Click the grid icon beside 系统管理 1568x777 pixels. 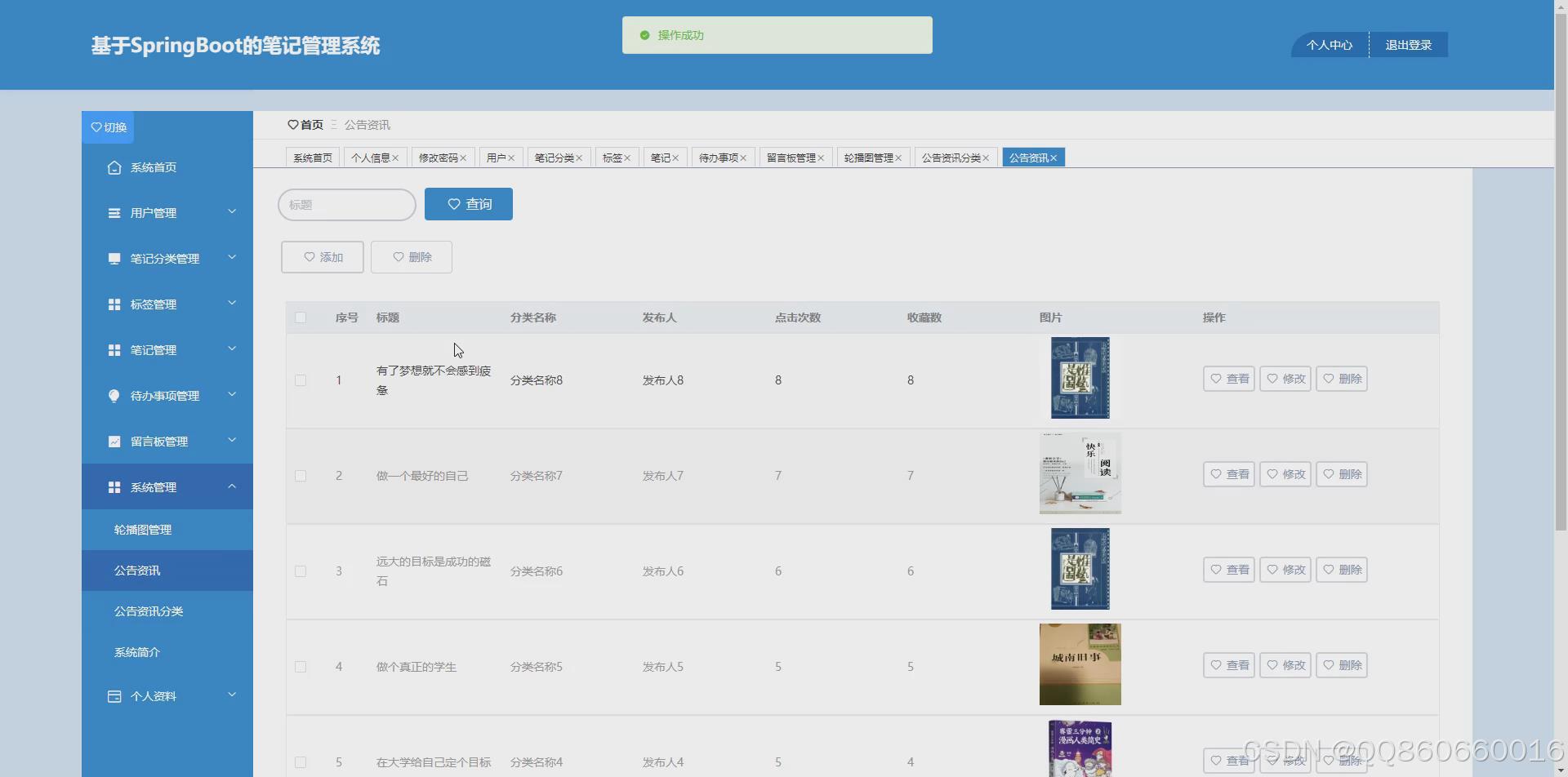coord(114,487)
